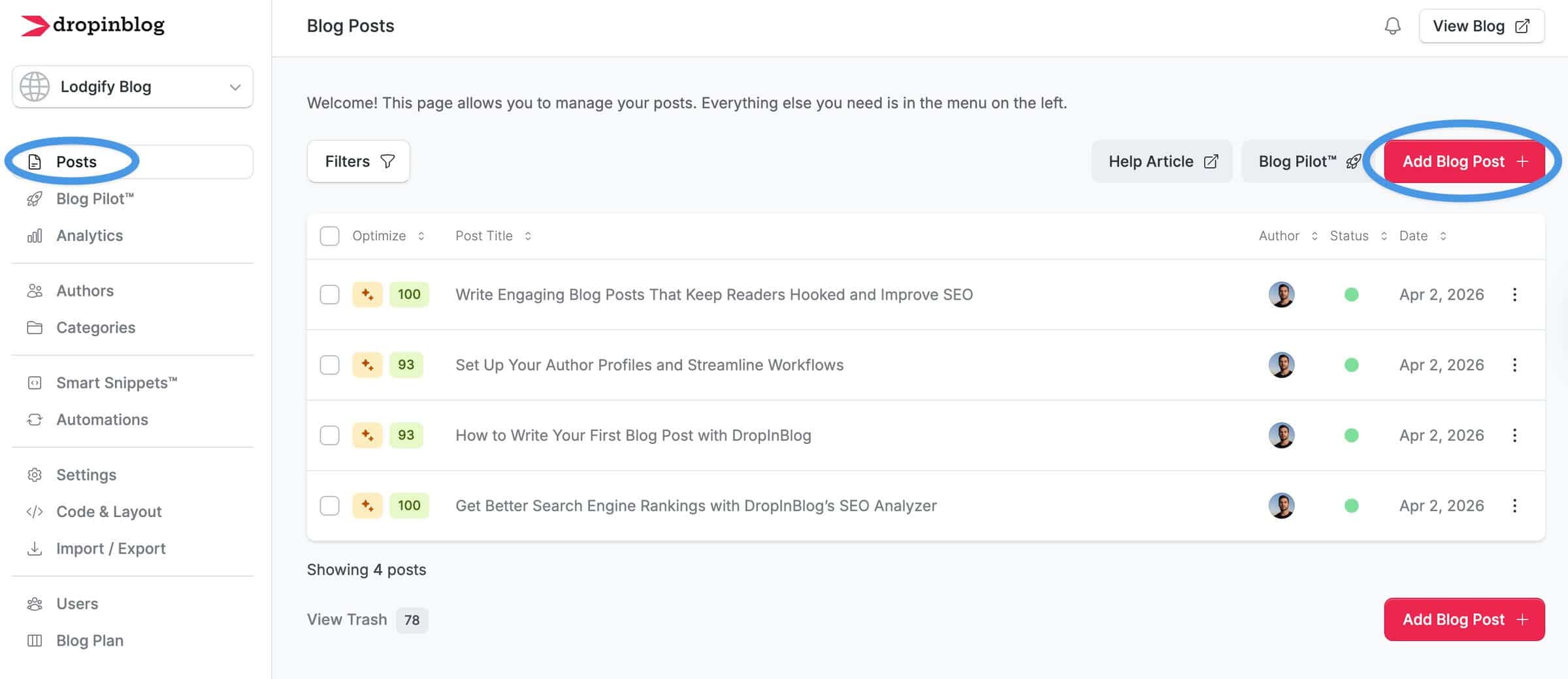Click the green status dot for 'Set Up Your Author Profiles'
The image size is (1568, 679).
tap(1351, 365)
